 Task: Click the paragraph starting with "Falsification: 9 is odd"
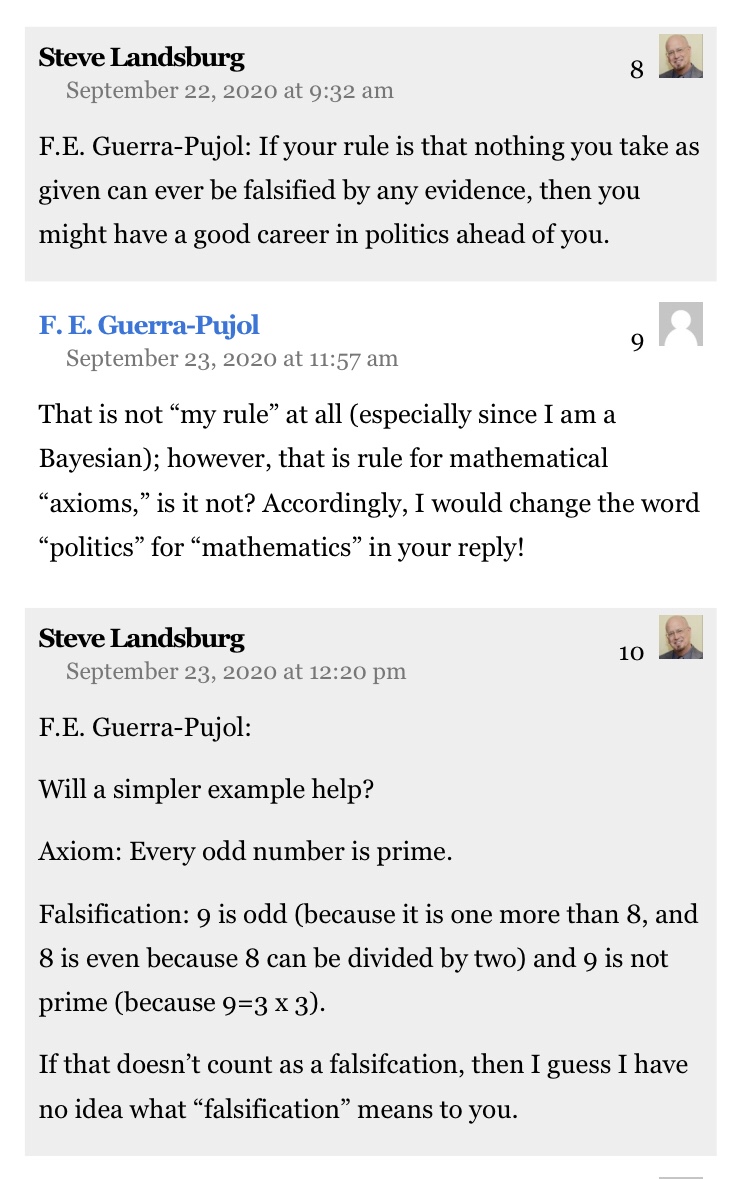click(x=369, y=958)
